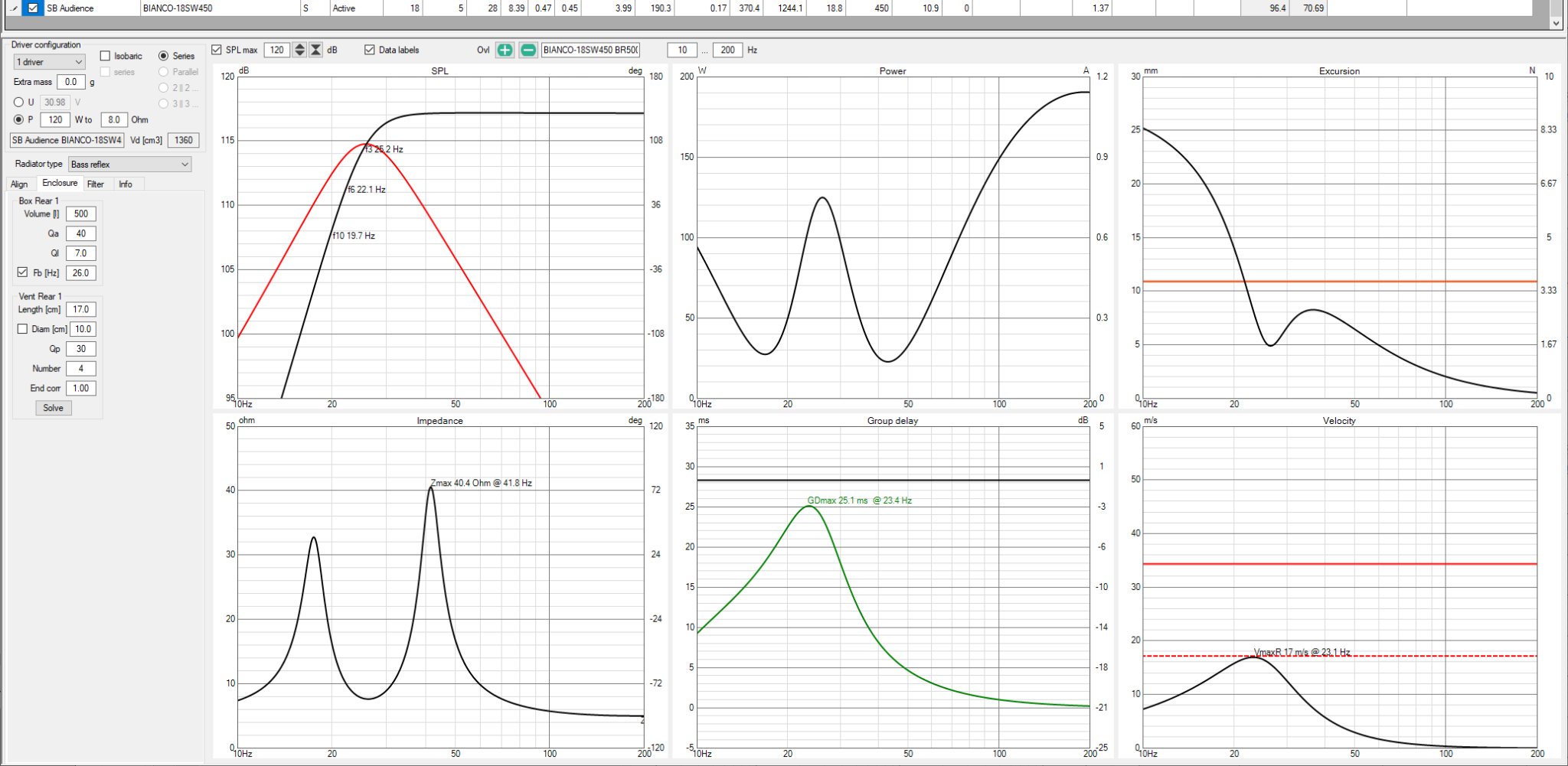The width and height of the screenshot is (1568, 766).
Task: Click the BIANCO-18SW450 model cell in table
Action: [220, 8]
